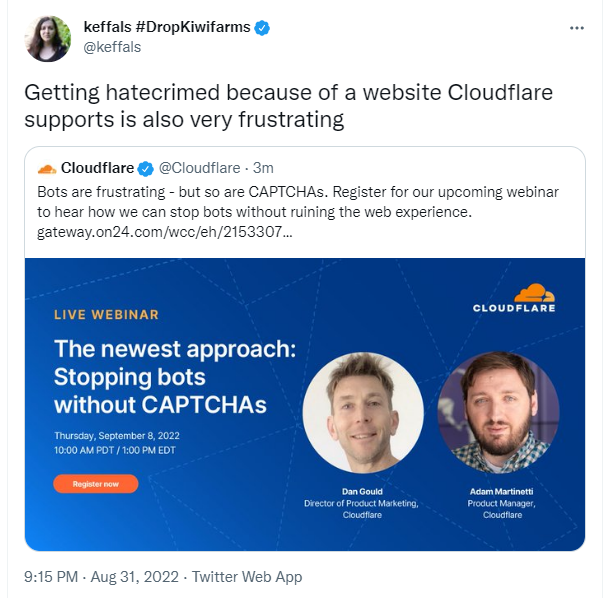Open the gateway.on24.com webinar link
This screenshot has width=615, height=598.
click(165, 232)
